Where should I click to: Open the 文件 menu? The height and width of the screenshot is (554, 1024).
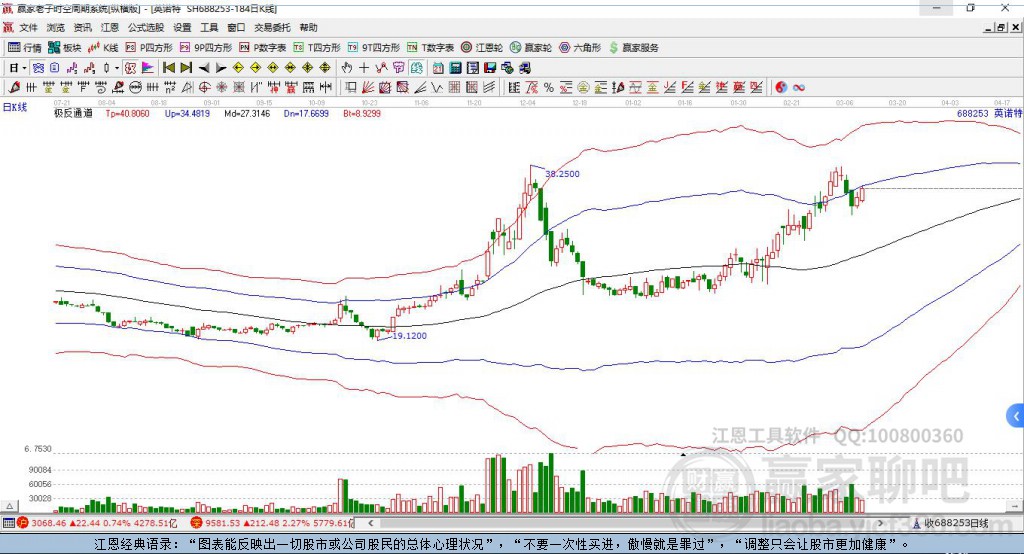click(x=28, y=27)
